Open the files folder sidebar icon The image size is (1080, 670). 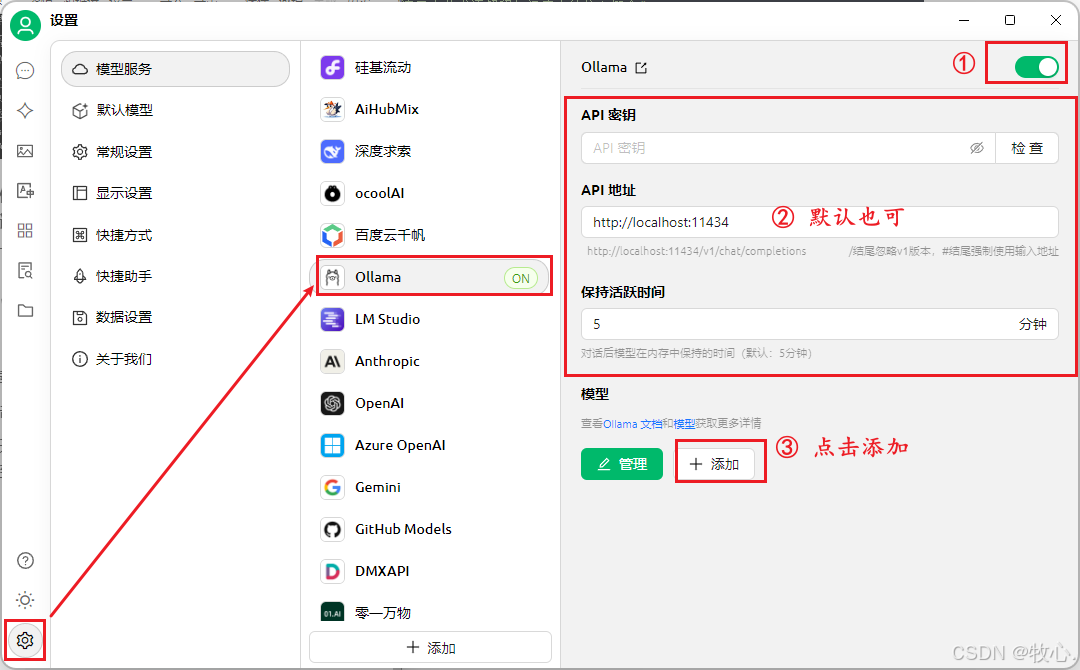point(25,311)
